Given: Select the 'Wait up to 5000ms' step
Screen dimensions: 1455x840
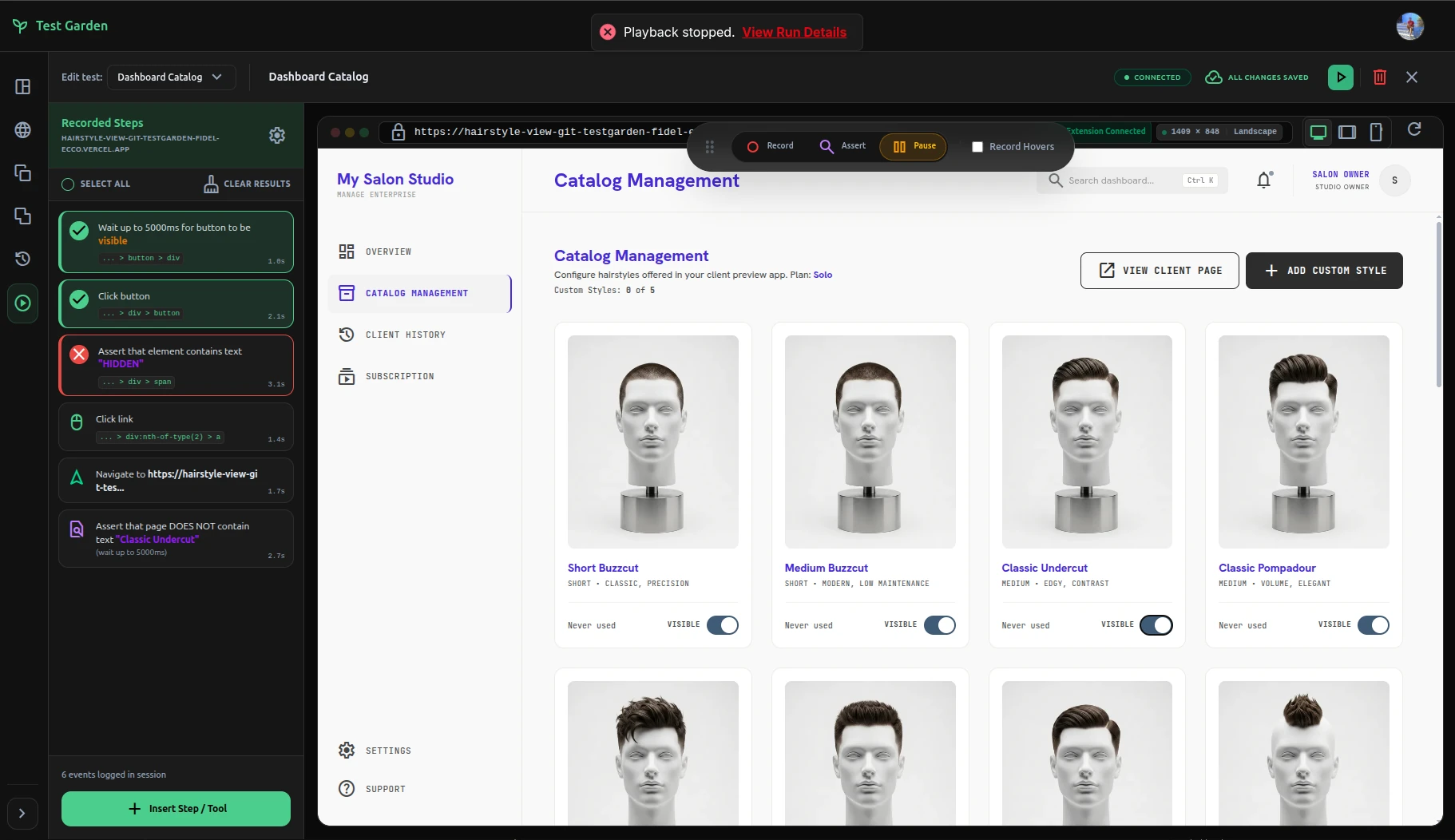Looking at the screenshot, I should tap(176, 242).
